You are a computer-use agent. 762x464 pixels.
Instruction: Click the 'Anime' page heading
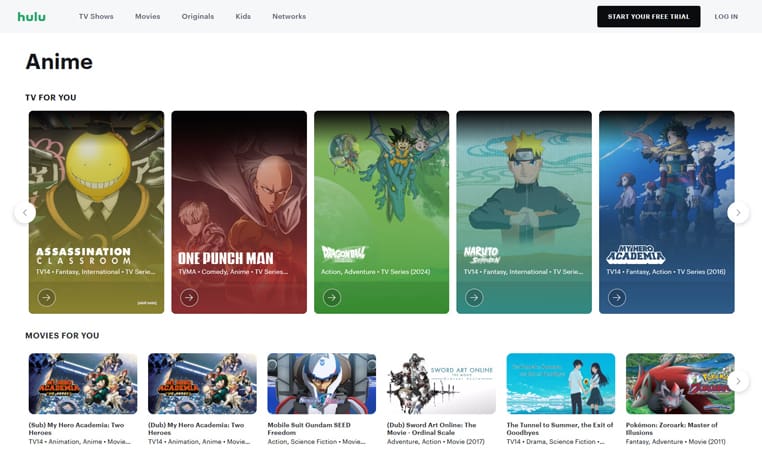[59, 62]
